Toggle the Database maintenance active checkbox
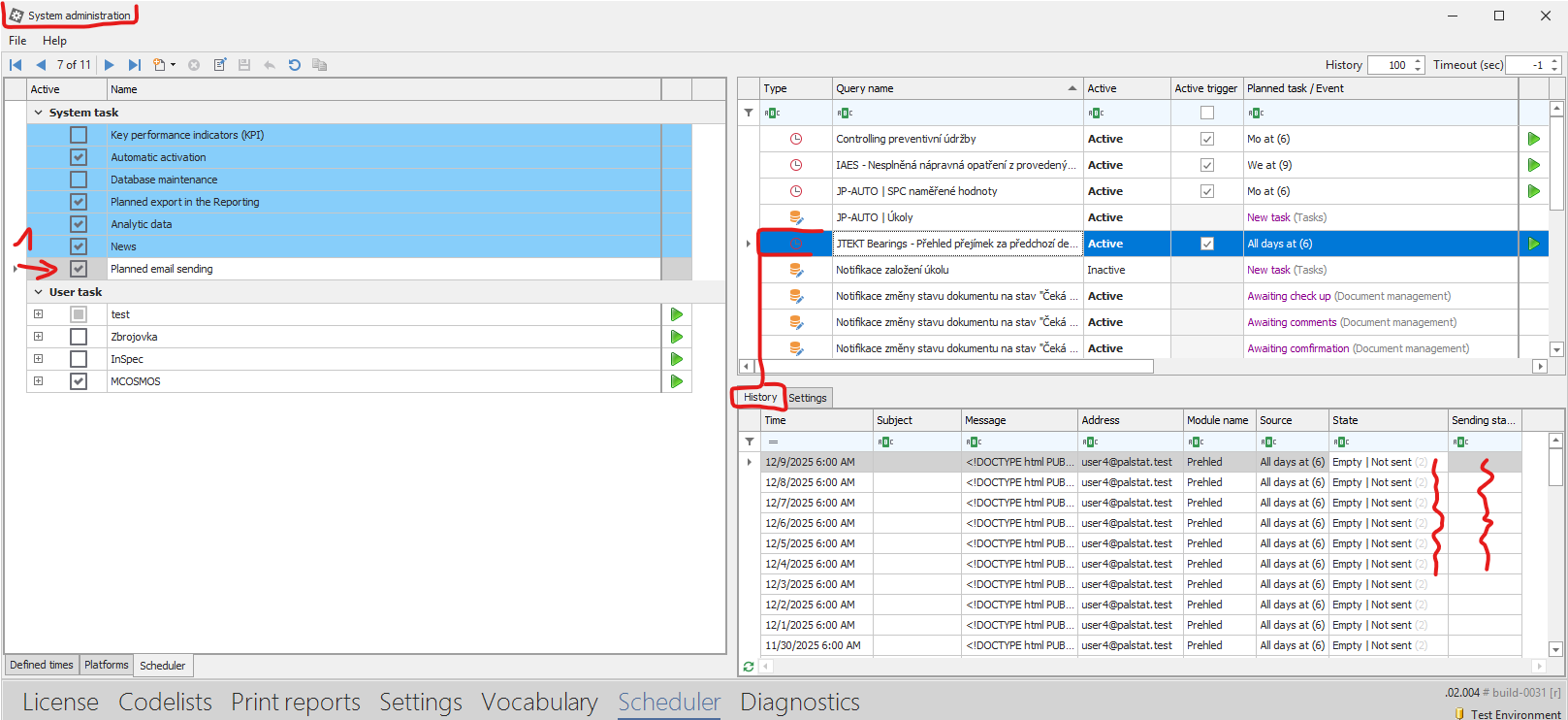This screenshot has width=1568, height=720. point(79,180)
